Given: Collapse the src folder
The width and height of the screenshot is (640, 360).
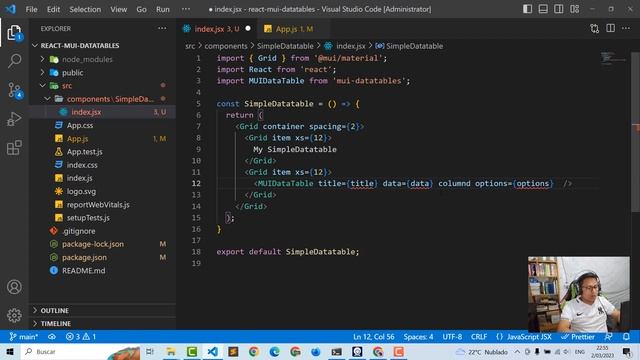Looking at the screenshot, I should 102,86.
